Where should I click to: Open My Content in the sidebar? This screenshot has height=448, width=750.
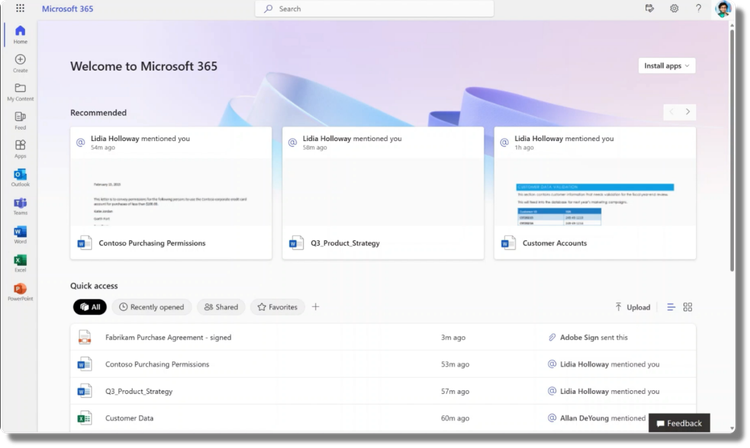click(x=20, y=92)
